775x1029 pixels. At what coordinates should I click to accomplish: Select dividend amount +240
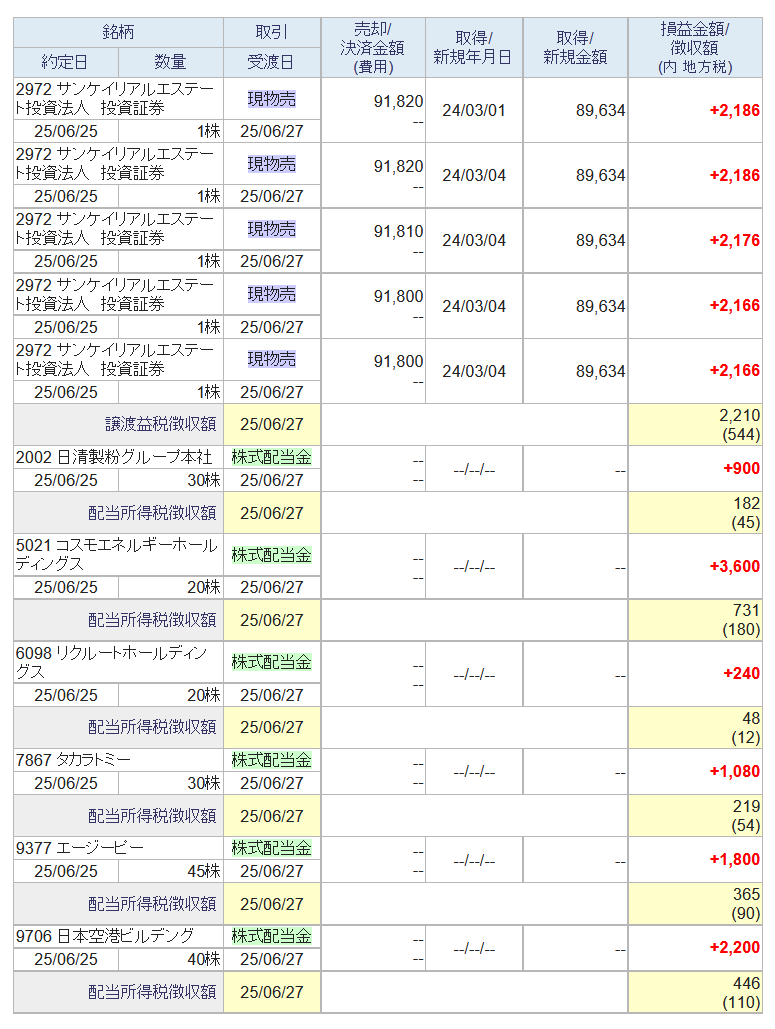741,673
